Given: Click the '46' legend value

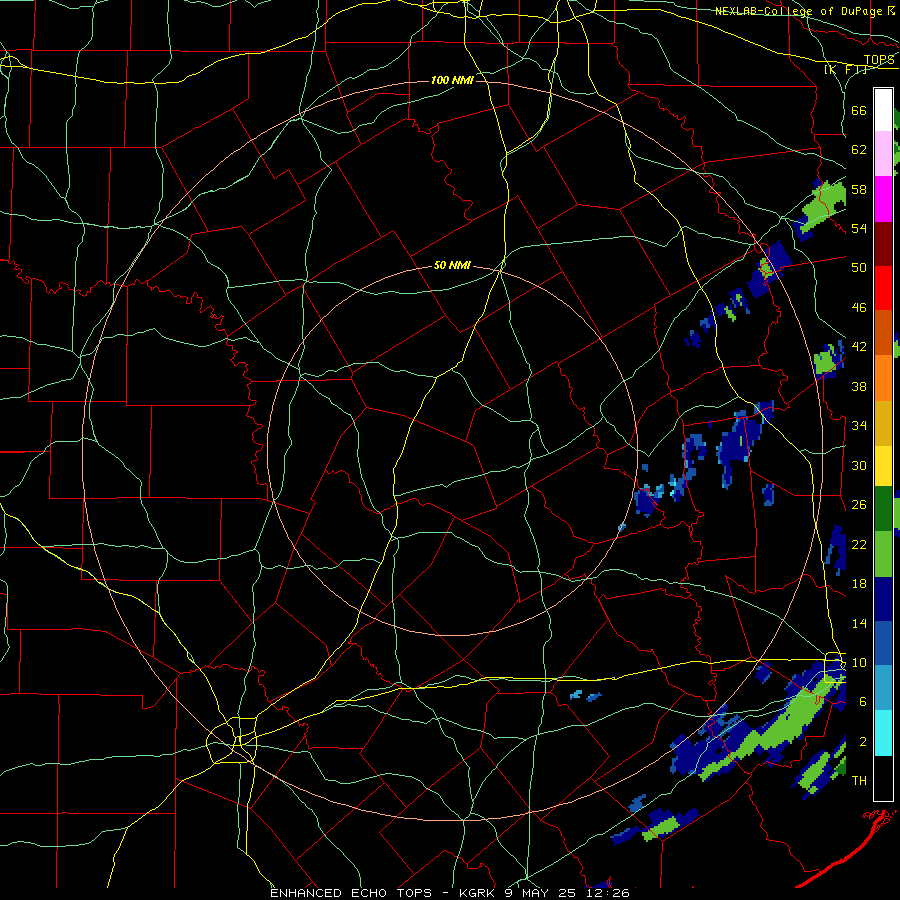Looking at the screenshot, I should tap(859, 307).
